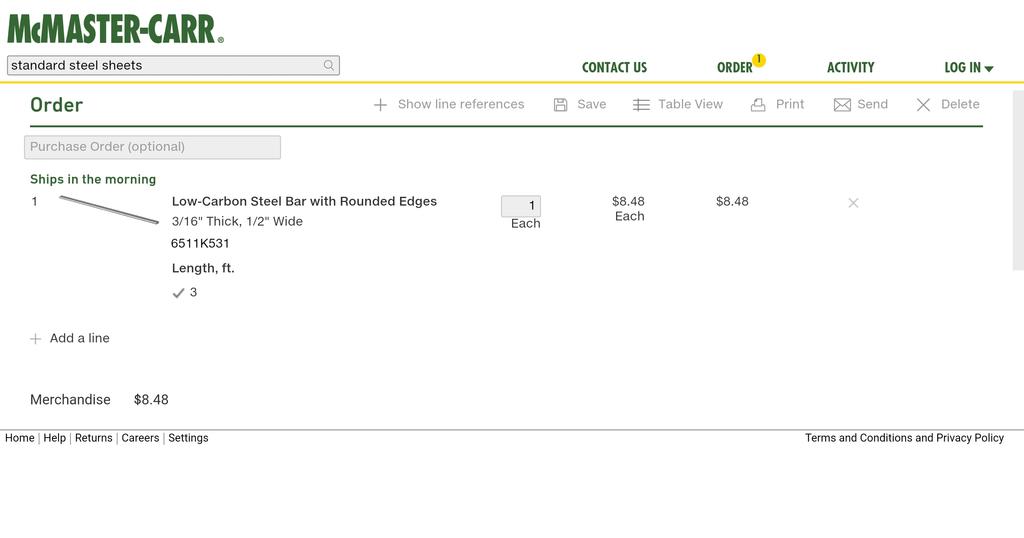Open the Contact Us page
Viewport: 1024px width, 538px height.
point(614,67)
